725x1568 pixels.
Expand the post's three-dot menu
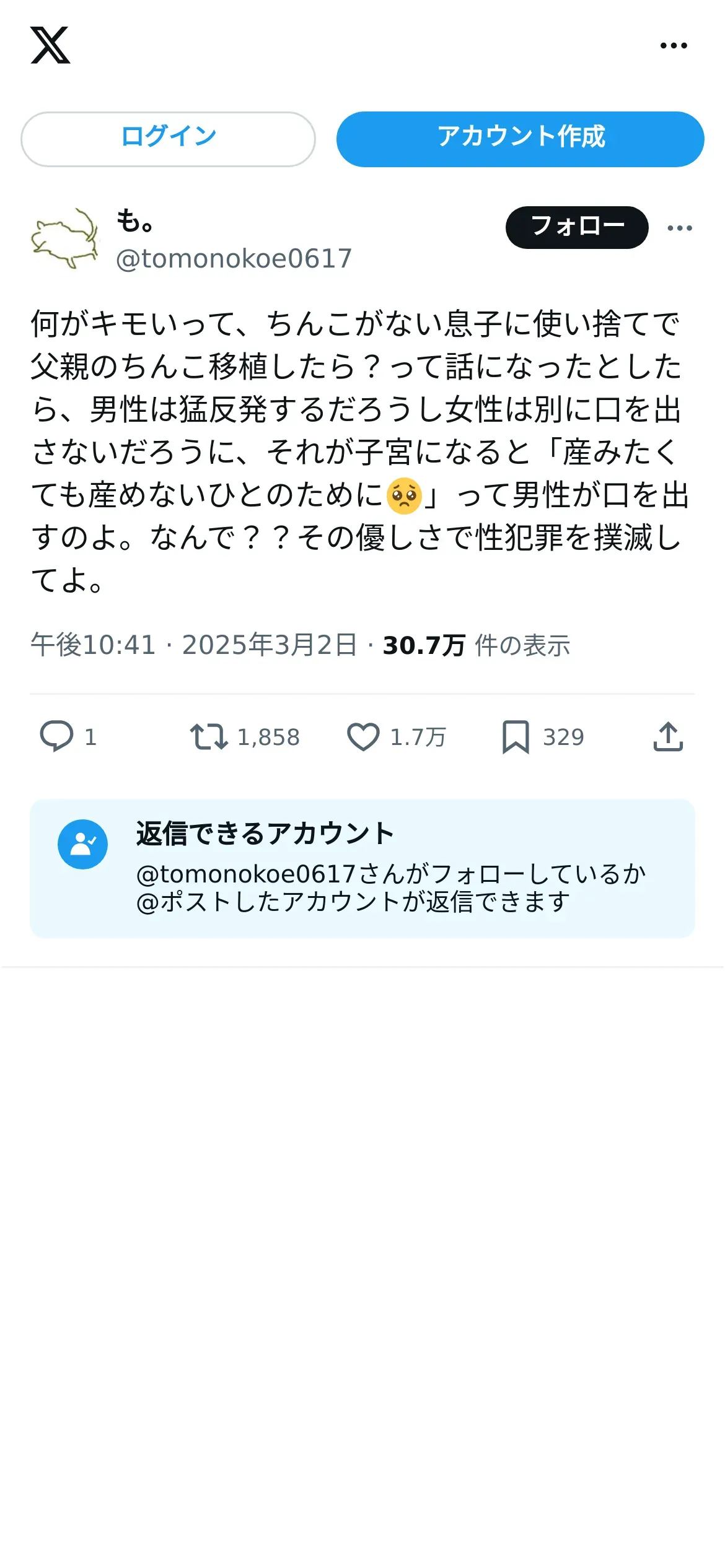click(x=680, y=228)
